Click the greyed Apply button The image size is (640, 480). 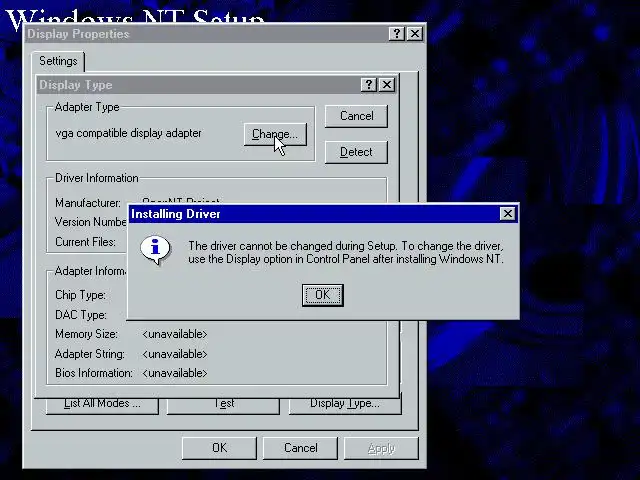pos(381,448)
